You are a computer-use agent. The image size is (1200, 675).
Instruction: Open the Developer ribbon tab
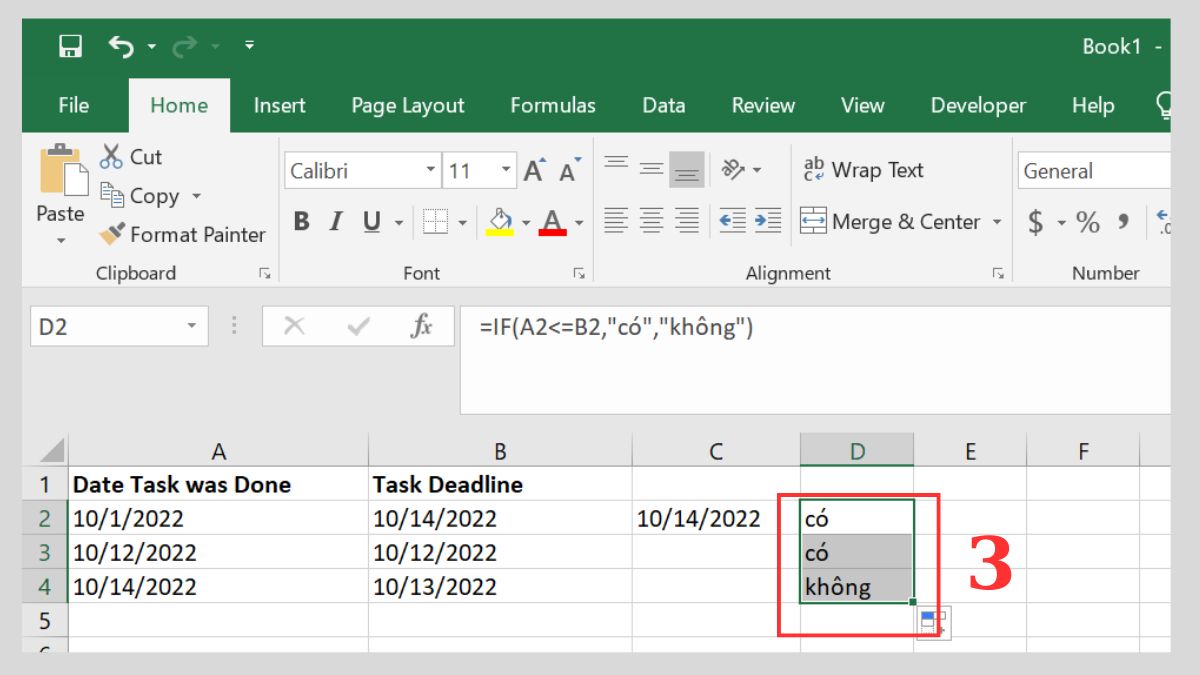(978, 105)
